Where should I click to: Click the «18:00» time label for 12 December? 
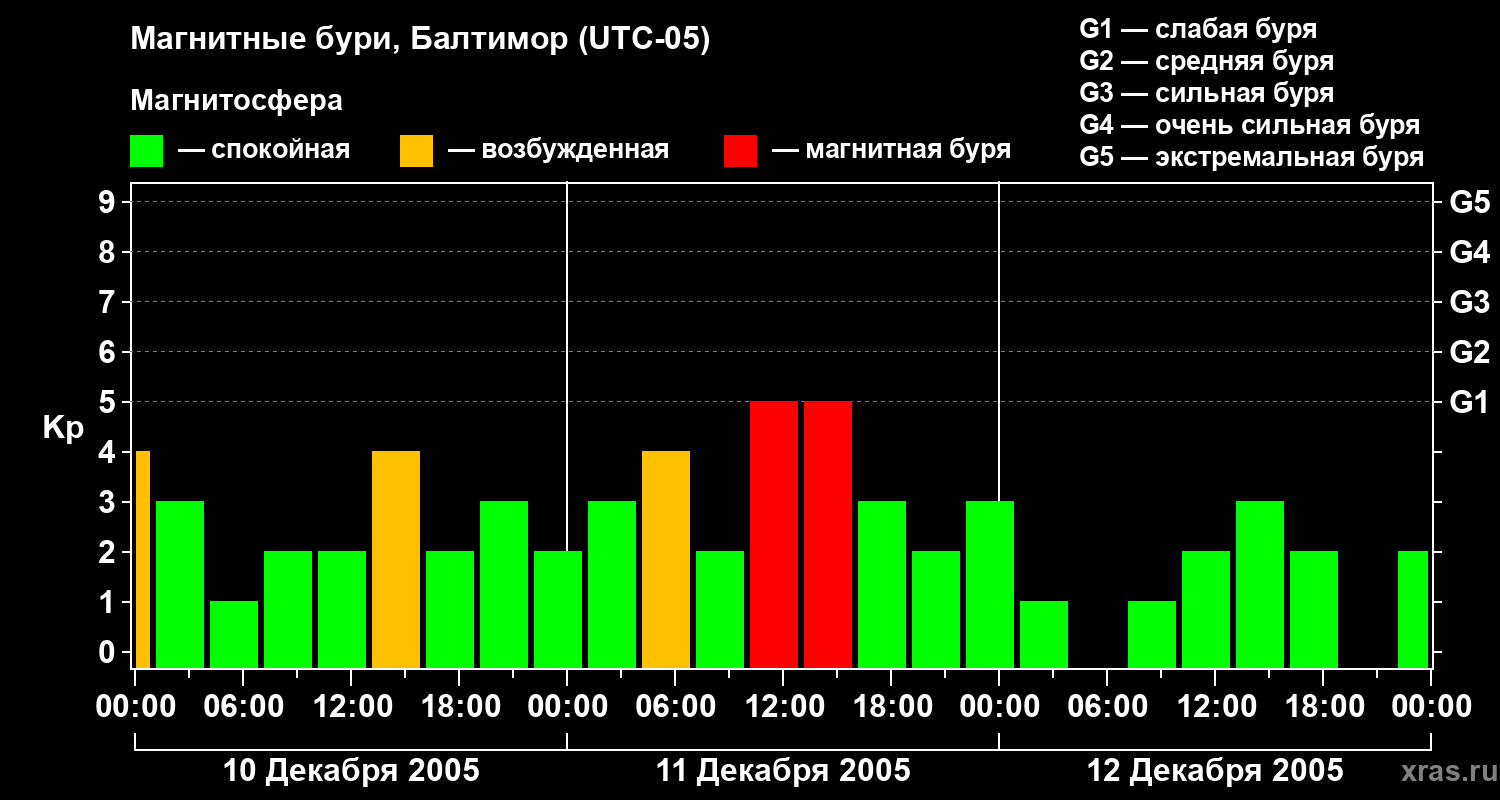coord(1323,707)
